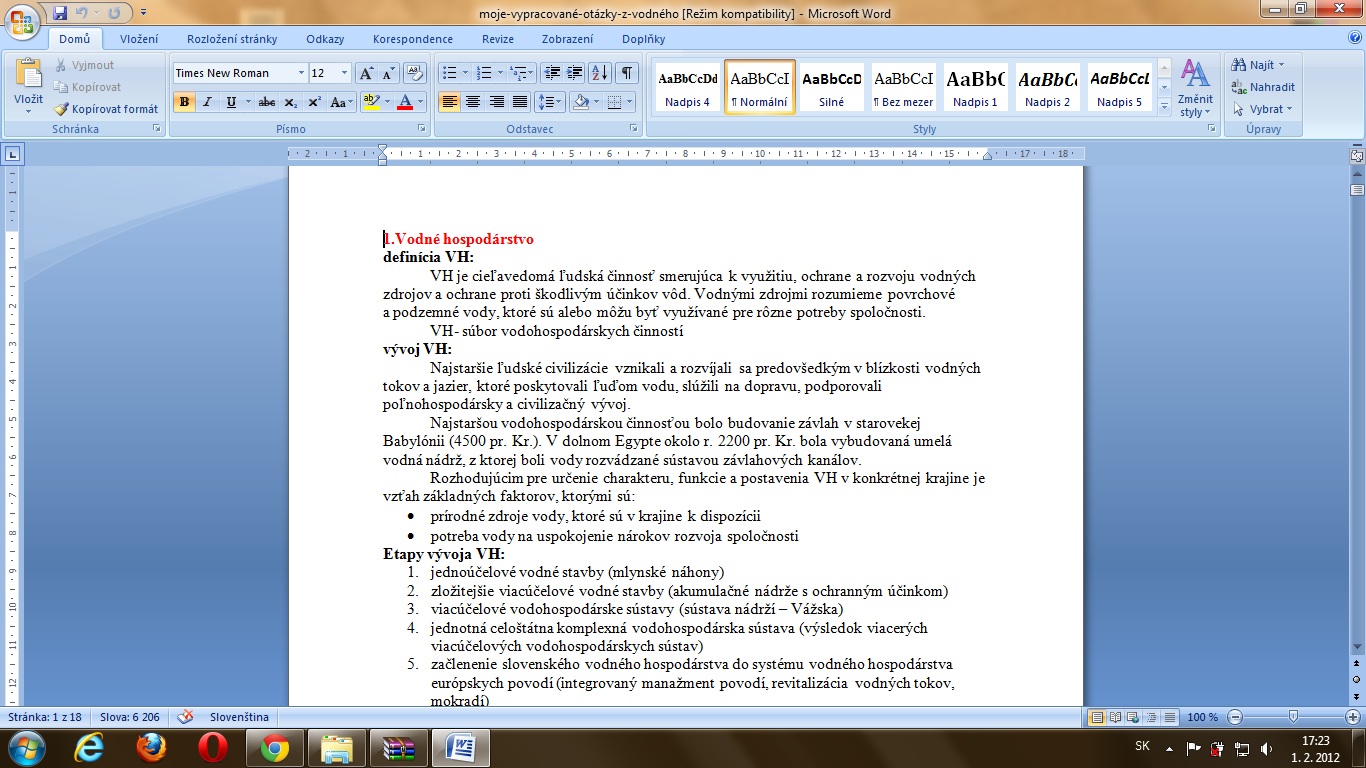This screenshot has width=1366, height=768.
Task: Apply the Nadpis 1 style
Action: point(975,86)
